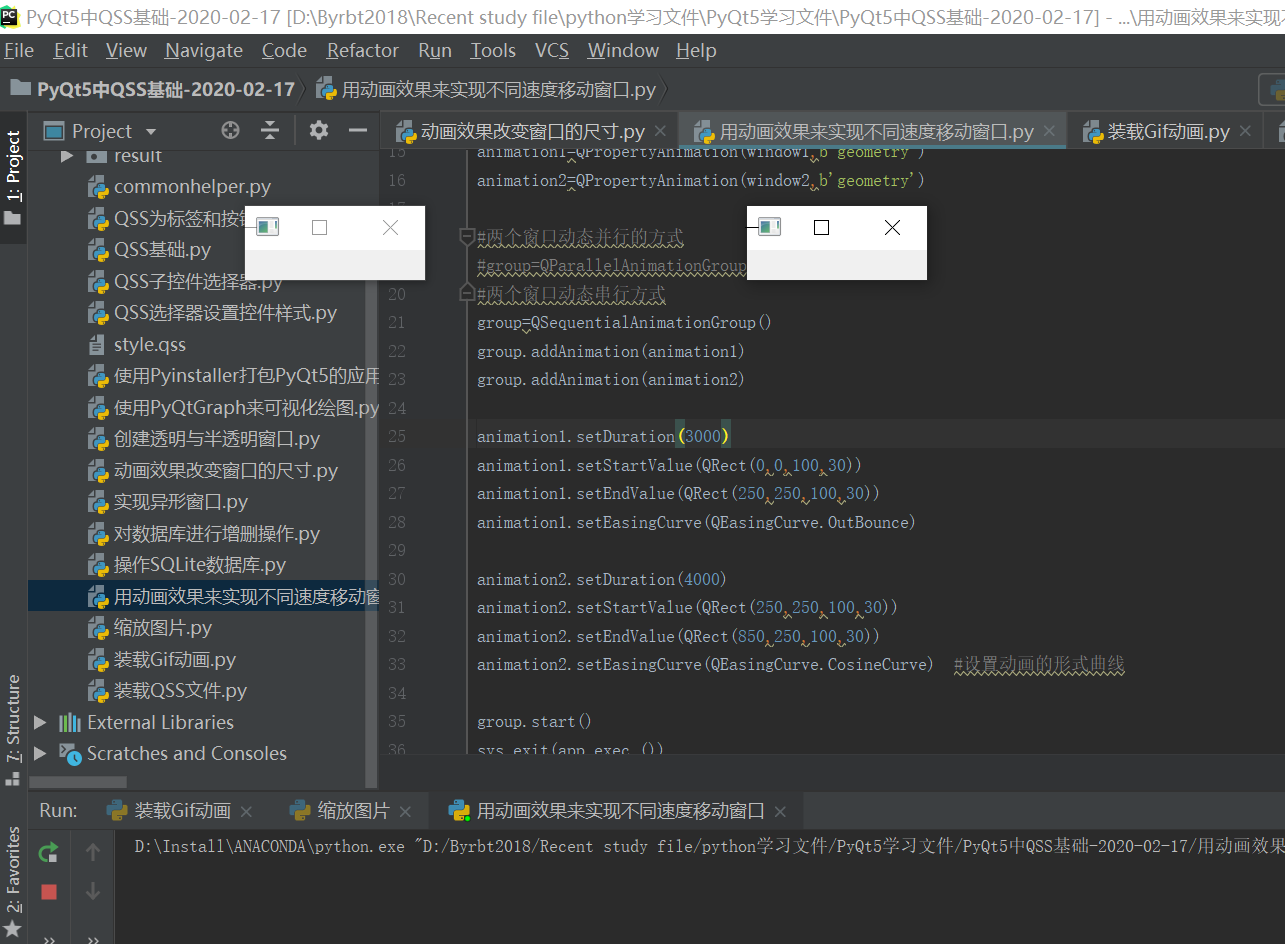The height and width of the screenshot is (944, 1285).
Task: Close the 缩放图片 run tab
Action: [x=405, y=811]
